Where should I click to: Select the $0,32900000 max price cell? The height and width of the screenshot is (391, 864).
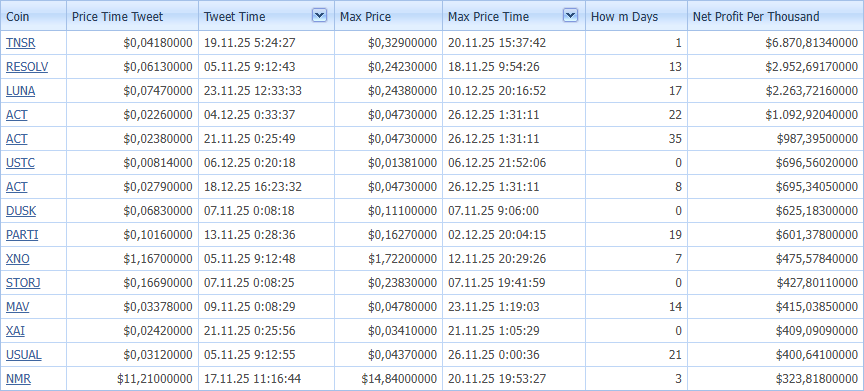click(388, 43)
